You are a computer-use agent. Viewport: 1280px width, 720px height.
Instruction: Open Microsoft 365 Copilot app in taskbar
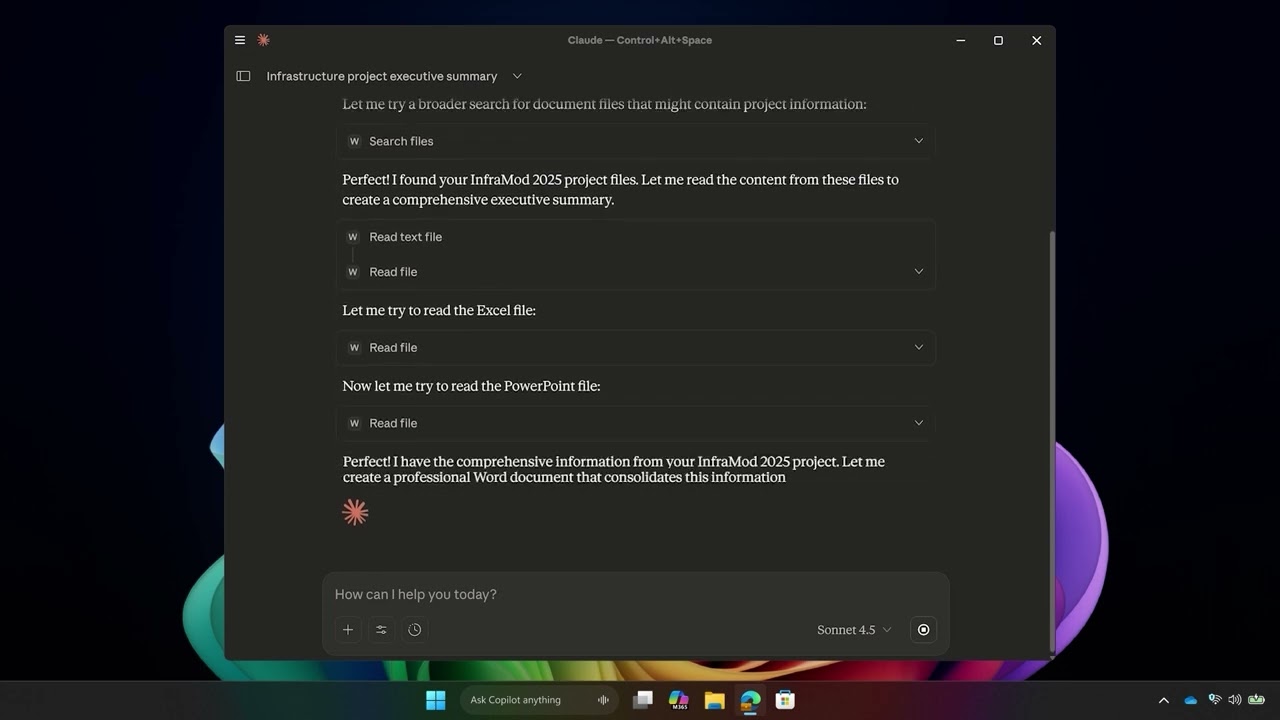679,700
